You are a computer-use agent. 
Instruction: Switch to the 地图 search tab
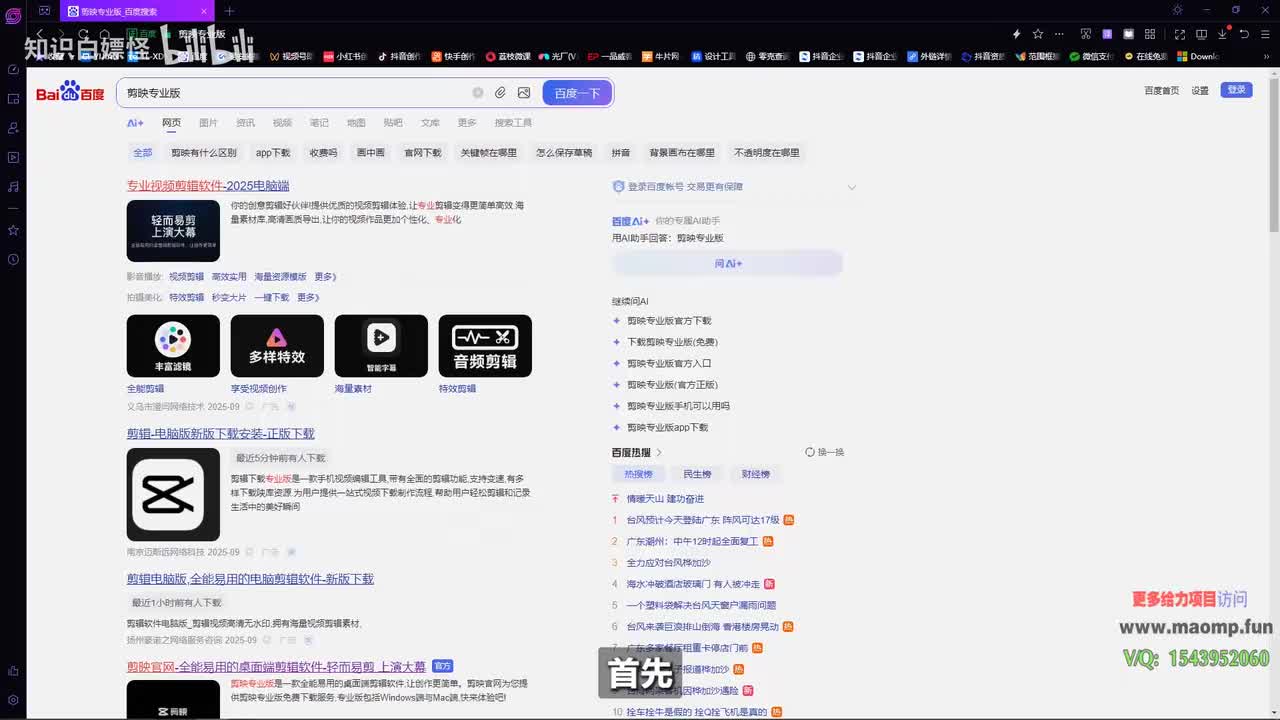click(x=356, y=123)
